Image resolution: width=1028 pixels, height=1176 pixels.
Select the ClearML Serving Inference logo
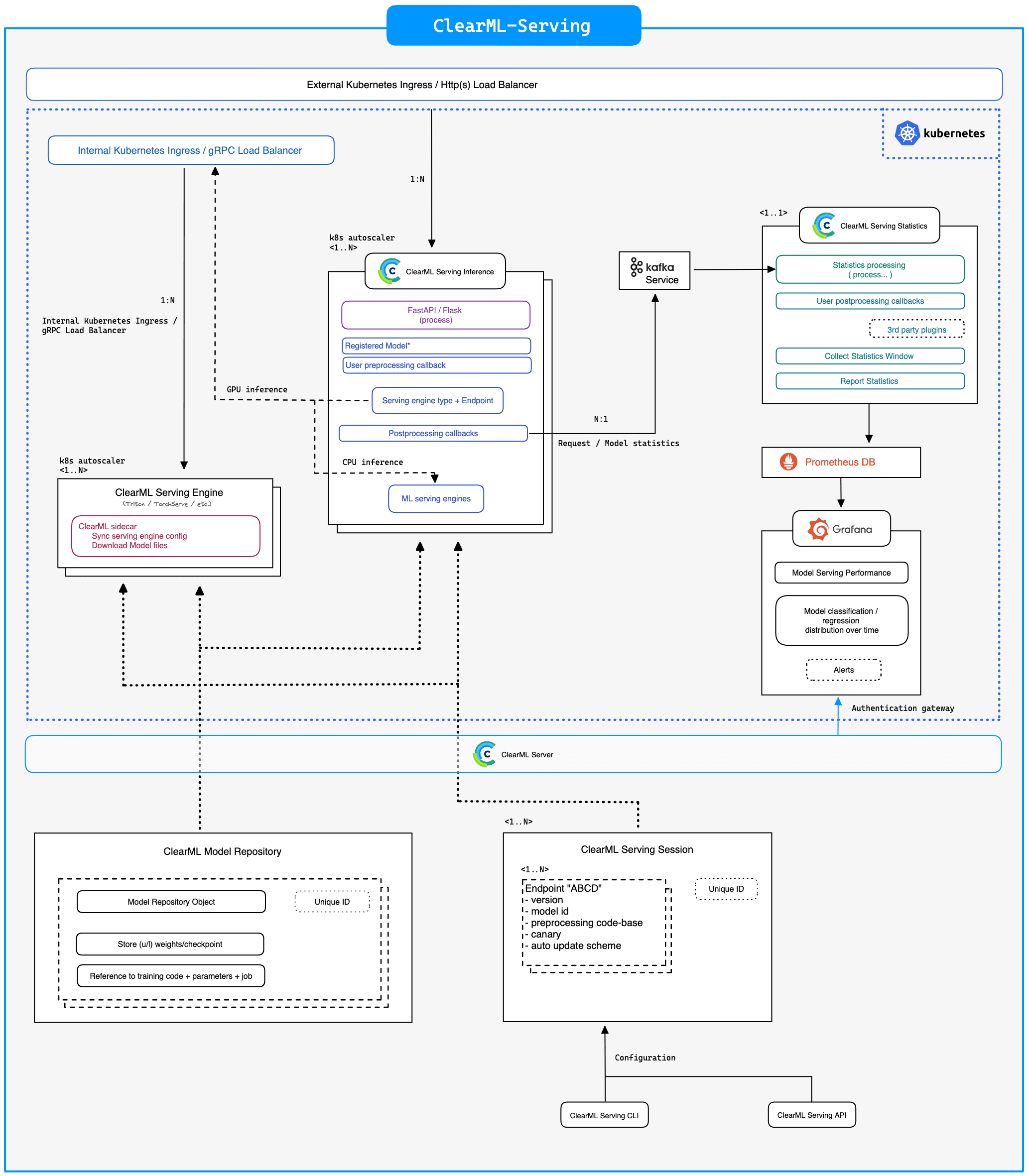point(389,271)
